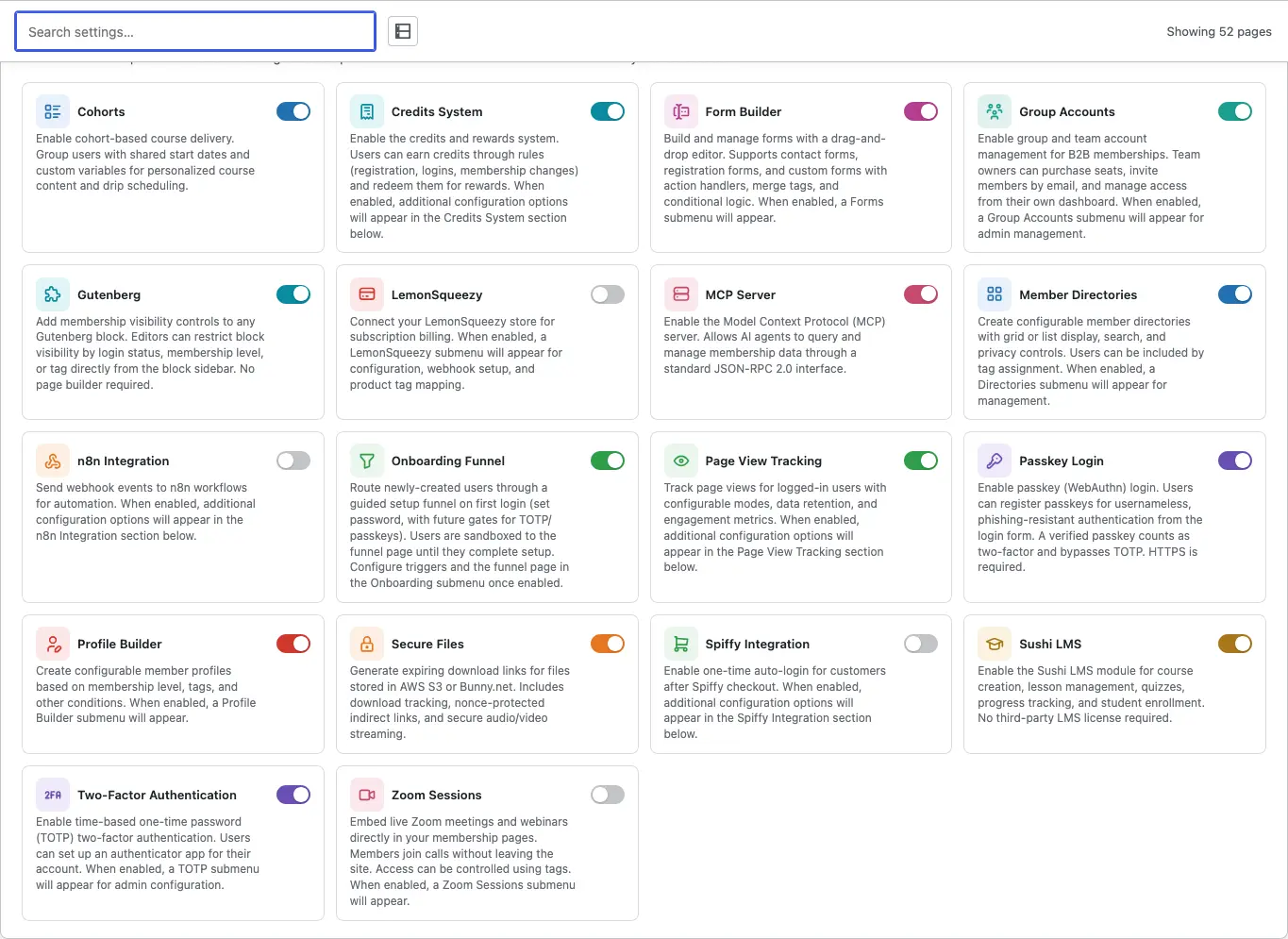Image resolution: width=1288 pixels, height=939 pixels.
Task: Switch off the Group Accounts toggle
Action: (1235, 111)
